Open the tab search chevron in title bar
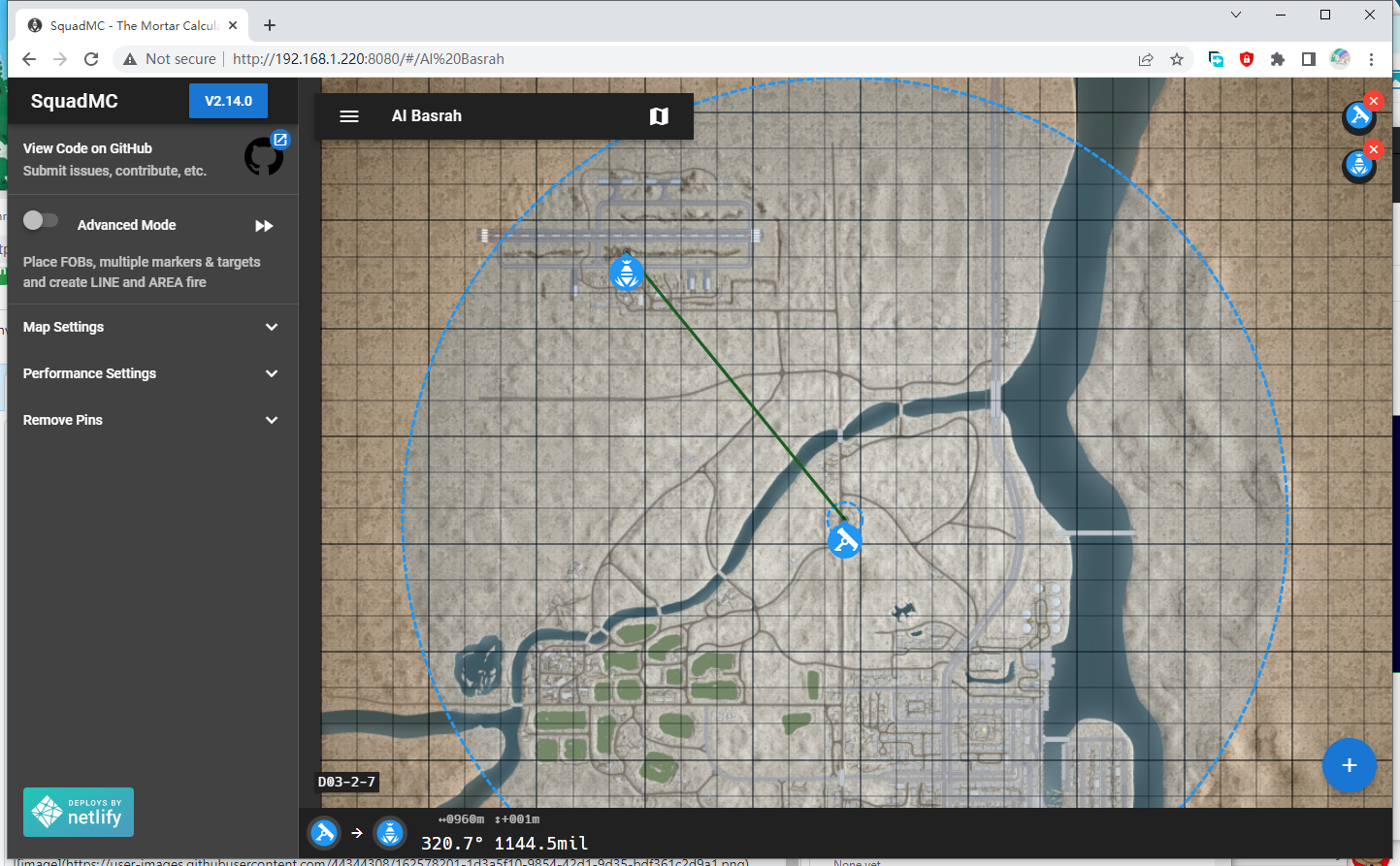Viewport: 1400px width, 866px height. 1235,15
